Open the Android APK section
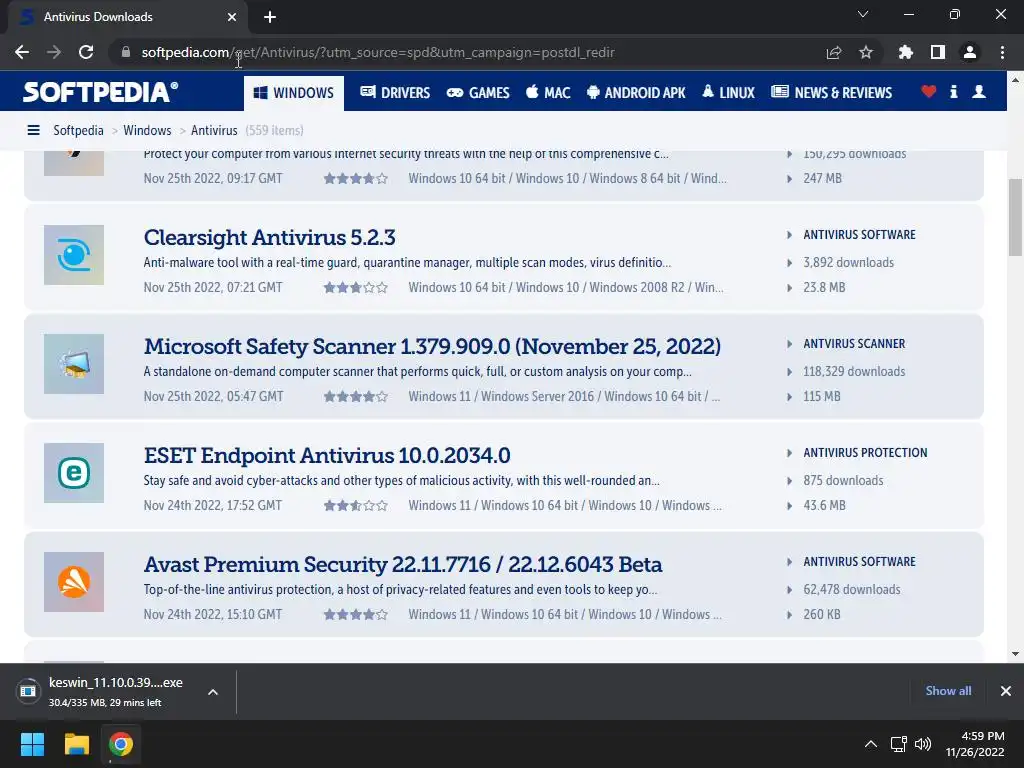Viewport: 1024px width, 768px height. 636,93
